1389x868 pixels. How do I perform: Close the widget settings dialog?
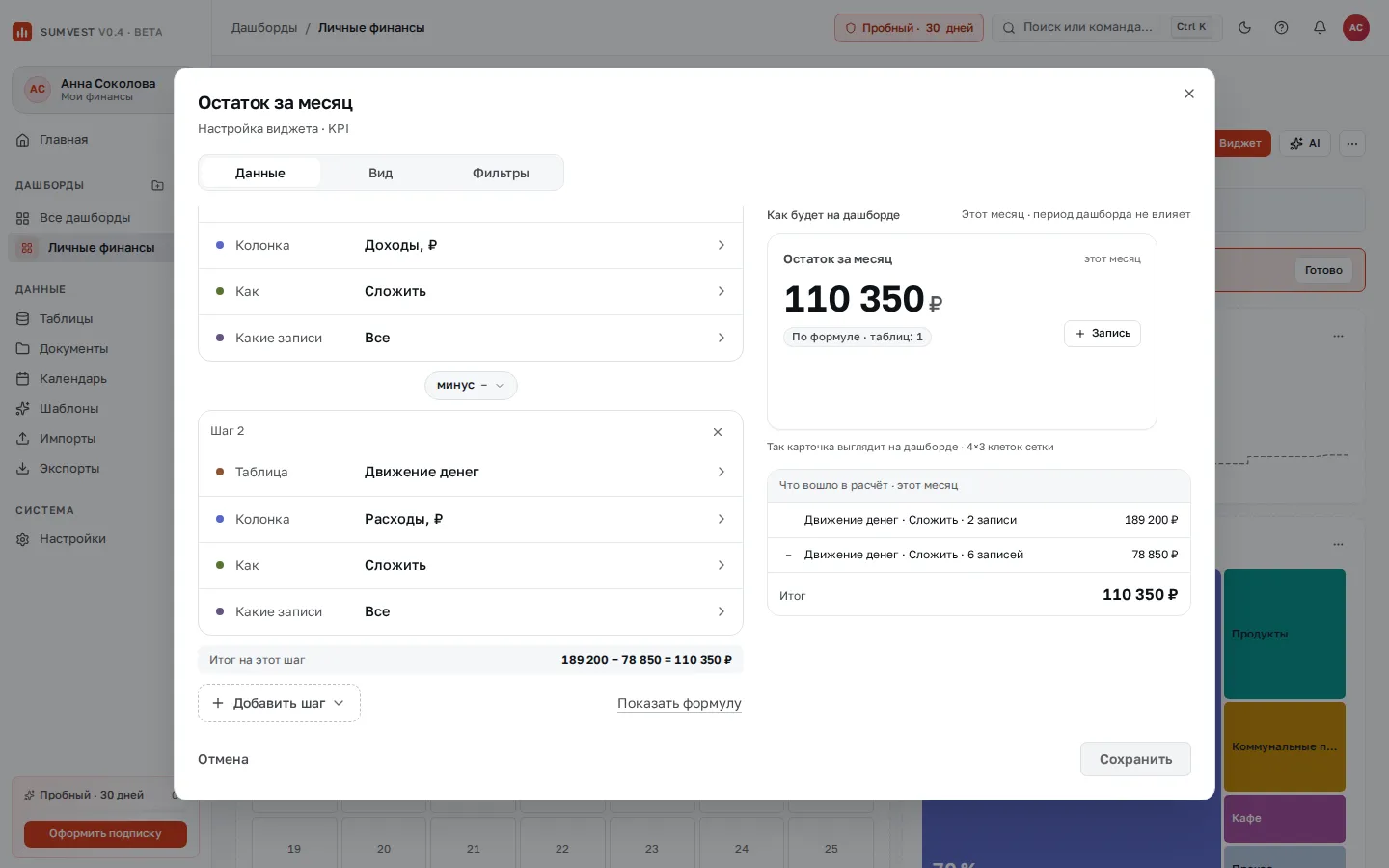pos(1189,94)
